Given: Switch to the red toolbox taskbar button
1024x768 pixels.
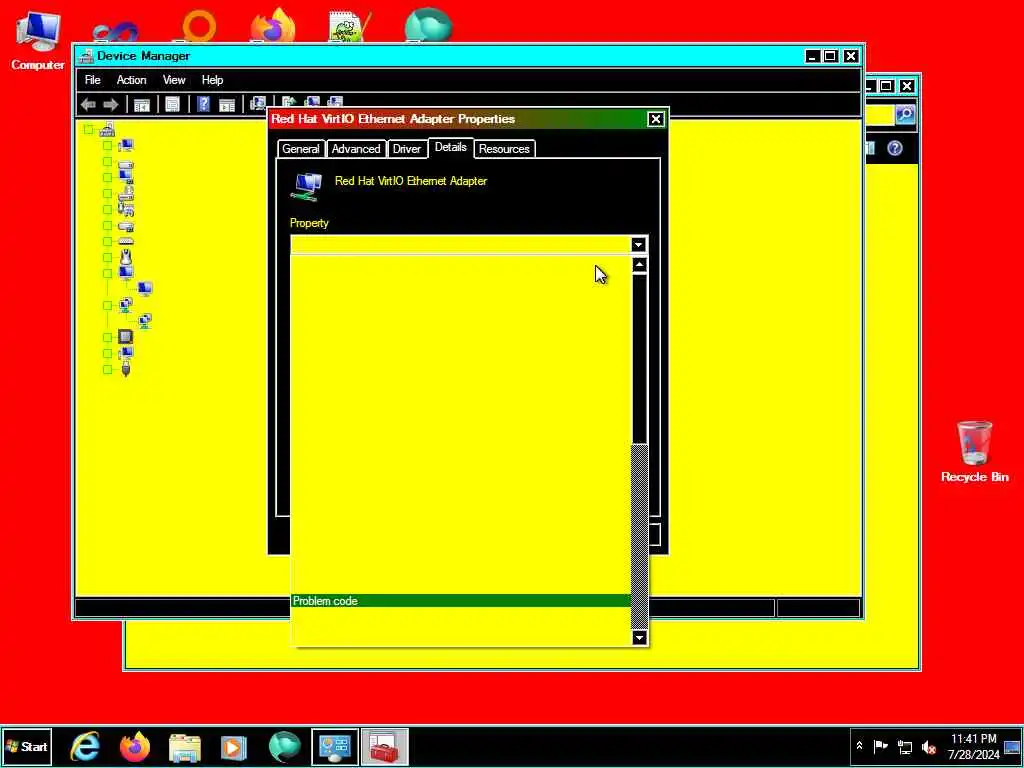Looking at the screenshot, I should pyautogui.click(x=385, y=747).
